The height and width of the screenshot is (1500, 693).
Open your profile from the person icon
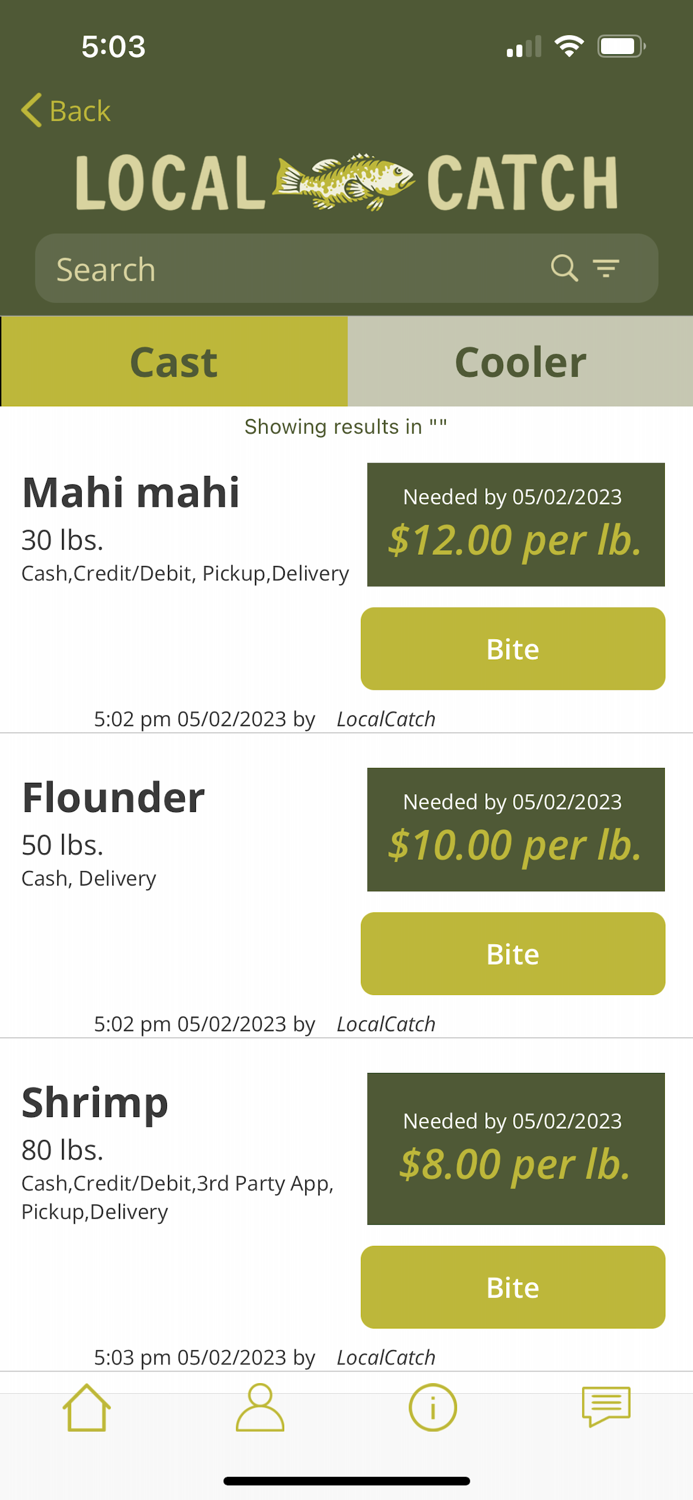(x=260, y=1407)
